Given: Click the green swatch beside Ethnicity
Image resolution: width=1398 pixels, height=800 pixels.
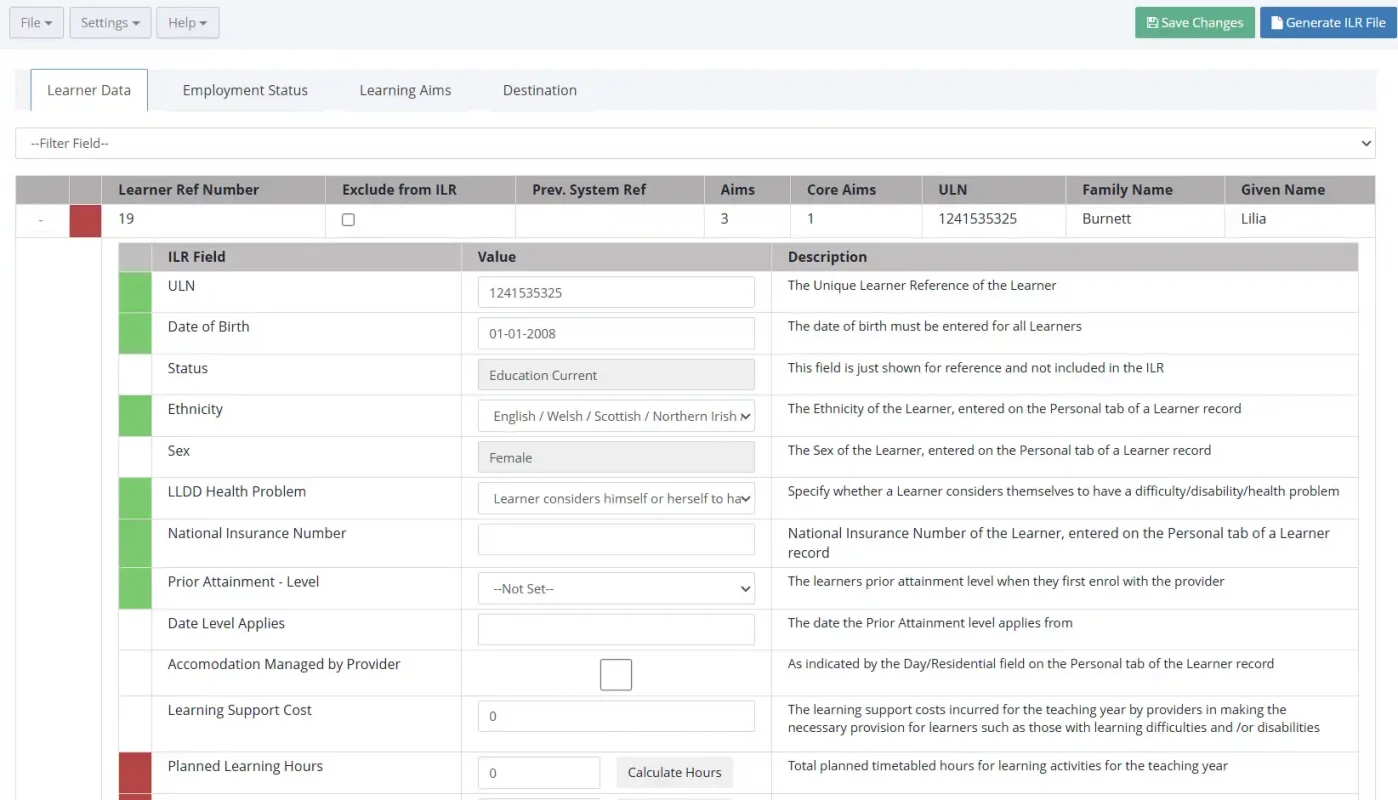Looking at the screenshot, I should pos(135,416).
